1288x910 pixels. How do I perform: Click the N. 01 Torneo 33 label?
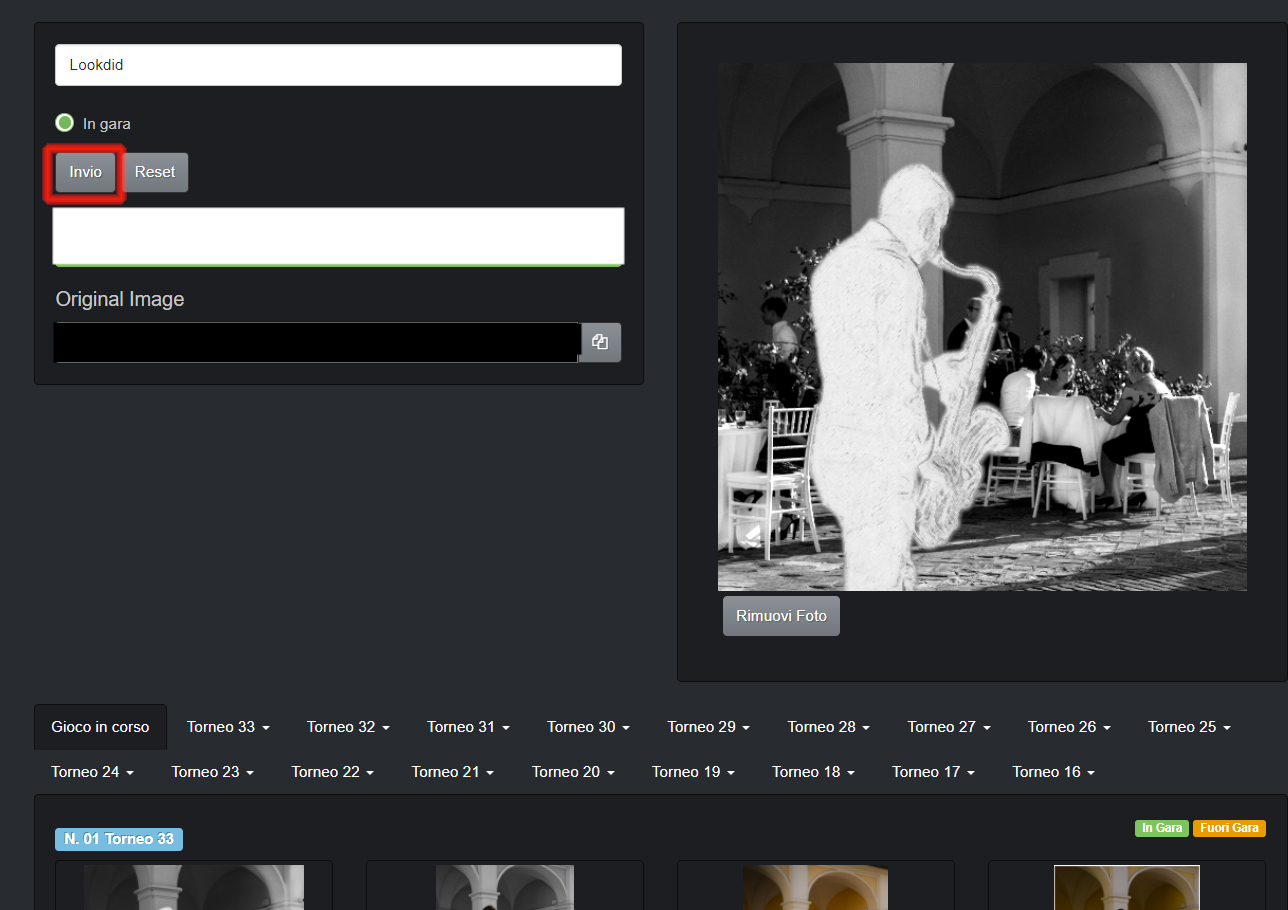point(119,839)
